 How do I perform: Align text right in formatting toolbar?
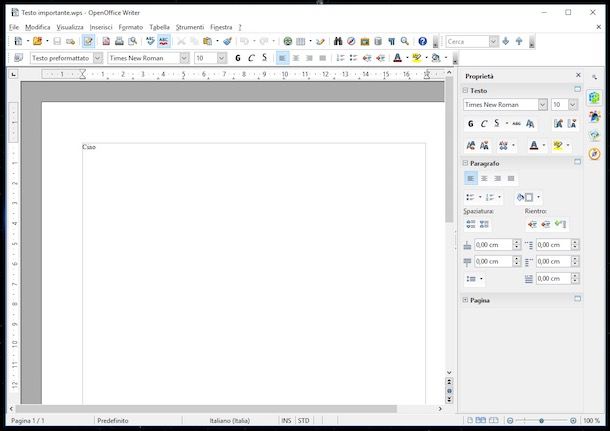tap(309, 58)
